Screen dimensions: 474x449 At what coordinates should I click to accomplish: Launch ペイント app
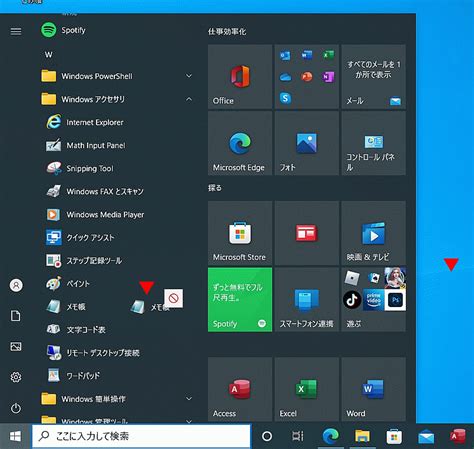click(117, 284)
